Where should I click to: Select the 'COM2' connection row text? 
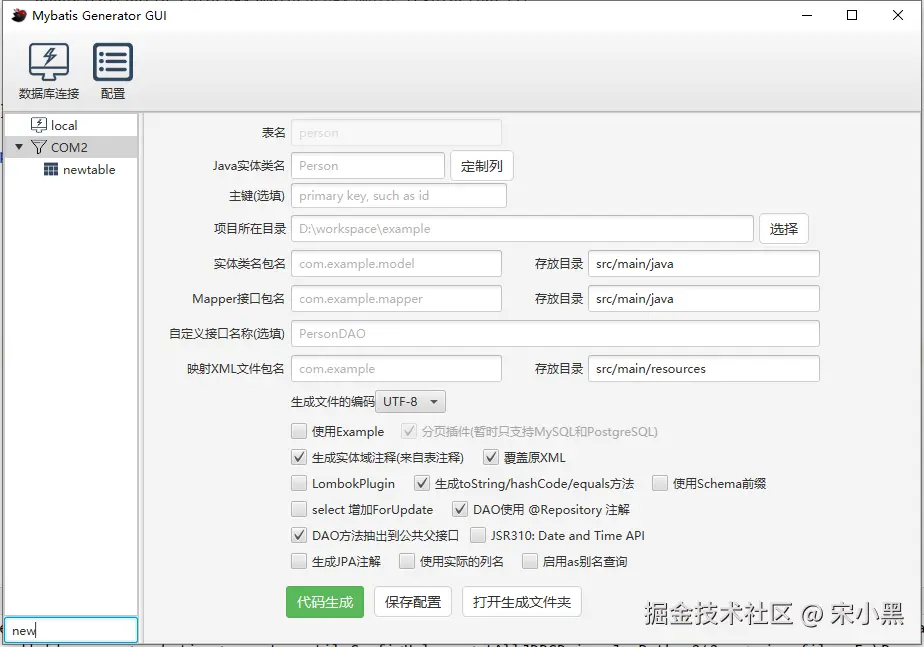[69, 147]
